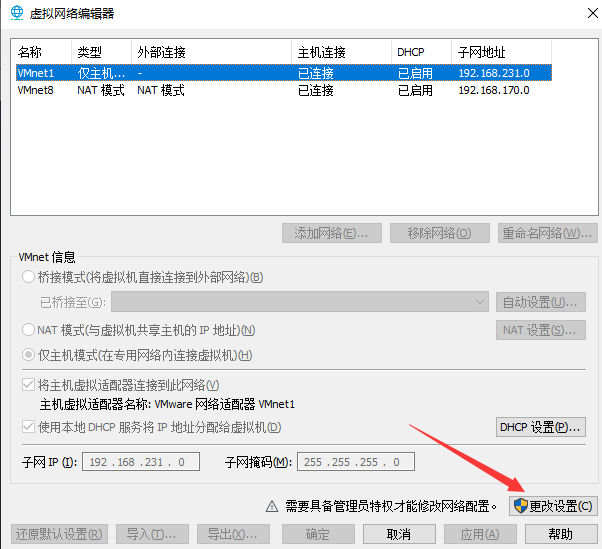This screenshot has height=549, width=602.
Task: Click the warning triangle icon near admin notice
Action: tap(269, 506)
